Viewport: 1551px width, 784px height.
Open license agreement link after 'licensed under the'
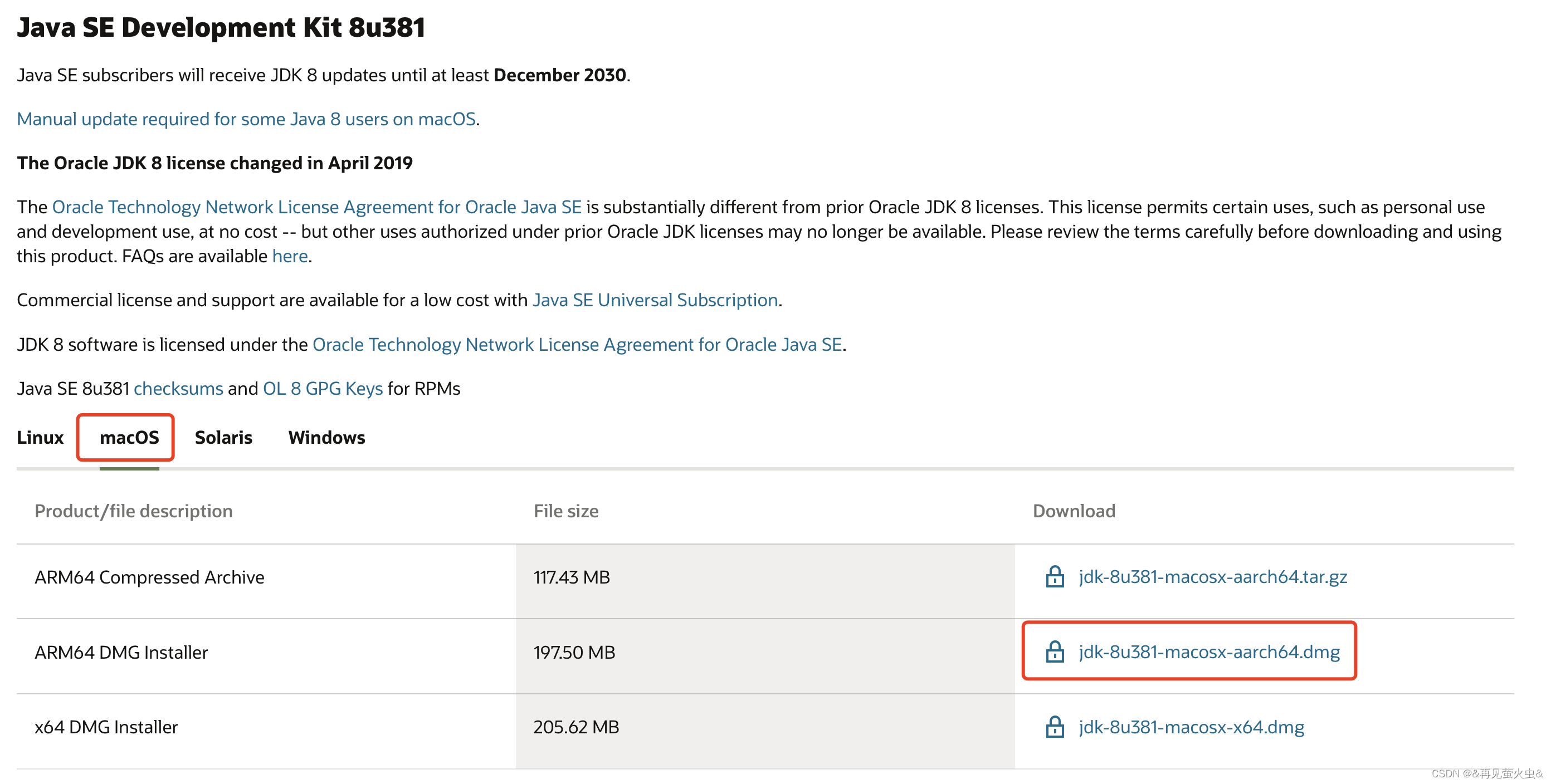[x=577, y=345]
